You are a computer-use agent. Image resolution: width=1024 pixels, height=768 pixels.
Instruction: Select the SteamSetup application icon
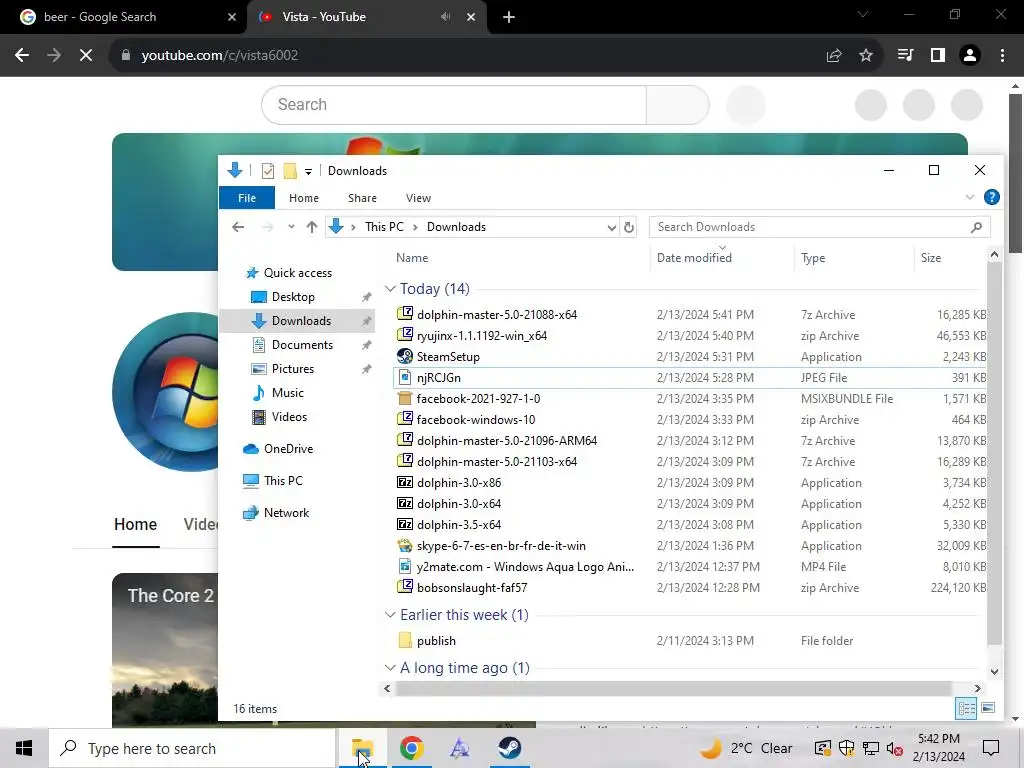click(x=405, y=356)
